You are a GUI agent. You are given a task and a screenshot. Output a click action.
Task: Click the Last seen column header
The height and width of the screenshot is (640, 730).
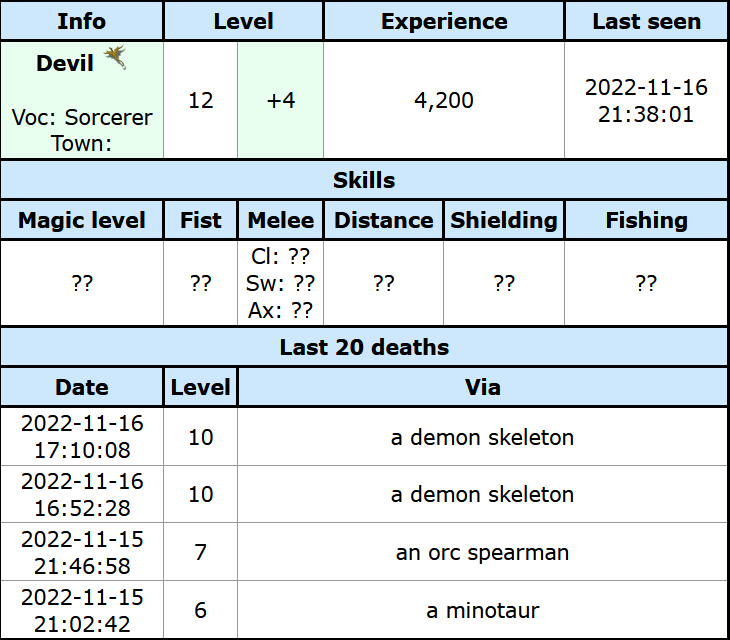(x=646, y=21)
